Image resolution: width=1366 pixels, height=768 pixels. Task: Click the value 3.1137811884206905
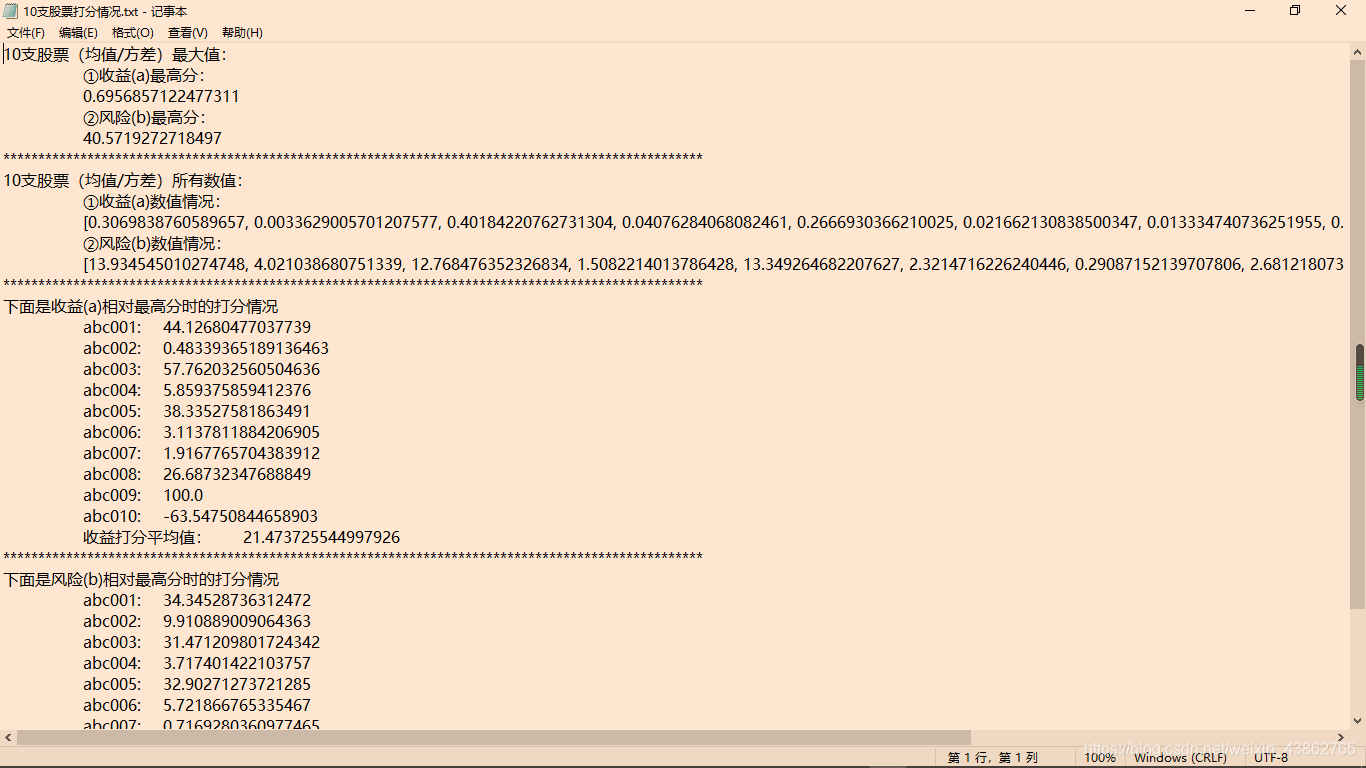[242, 433]
